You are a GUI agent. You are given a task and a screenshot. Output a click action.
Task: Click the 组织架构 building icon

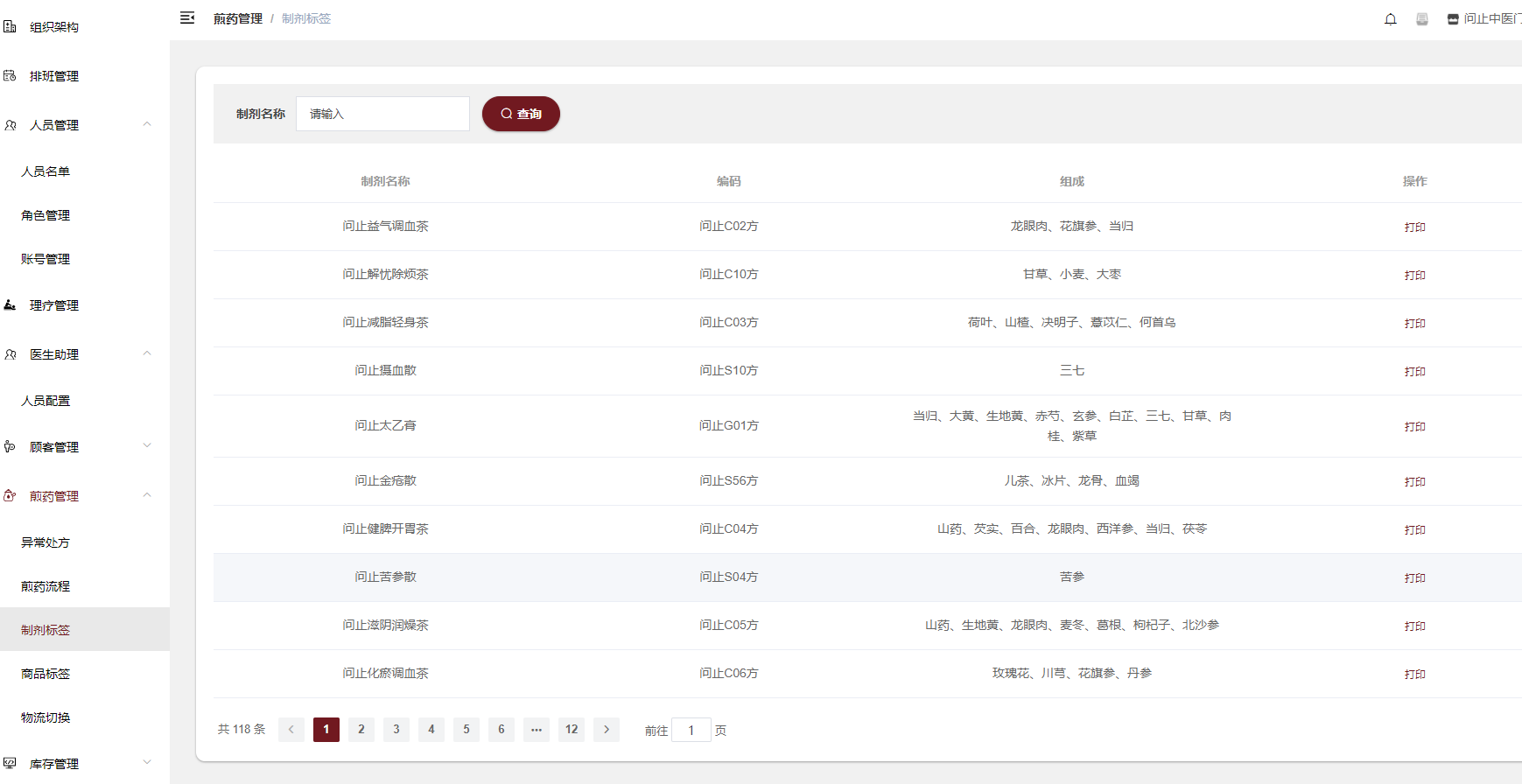(x=10, y=26)
